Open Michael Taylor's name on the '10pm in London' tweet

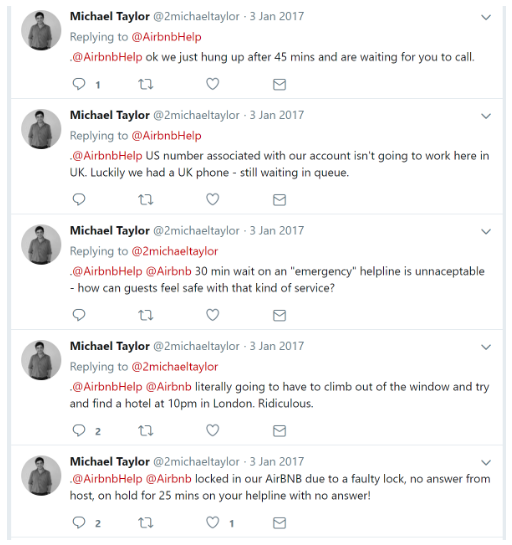[x=110, y=346]
